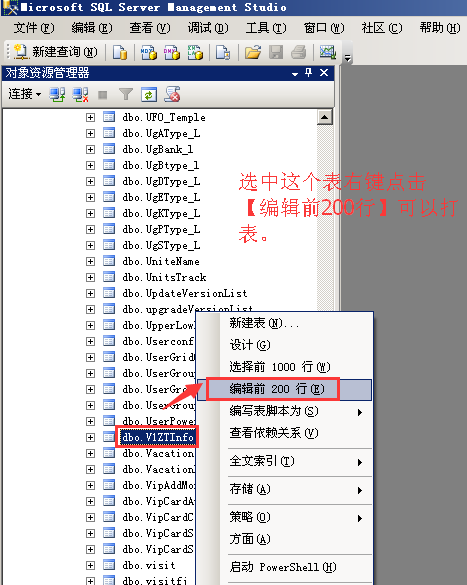Image resolution: width=467 pixels, height=585 pixels.
Task: Select the dbo.UgEType_L table
Action: 161,198
